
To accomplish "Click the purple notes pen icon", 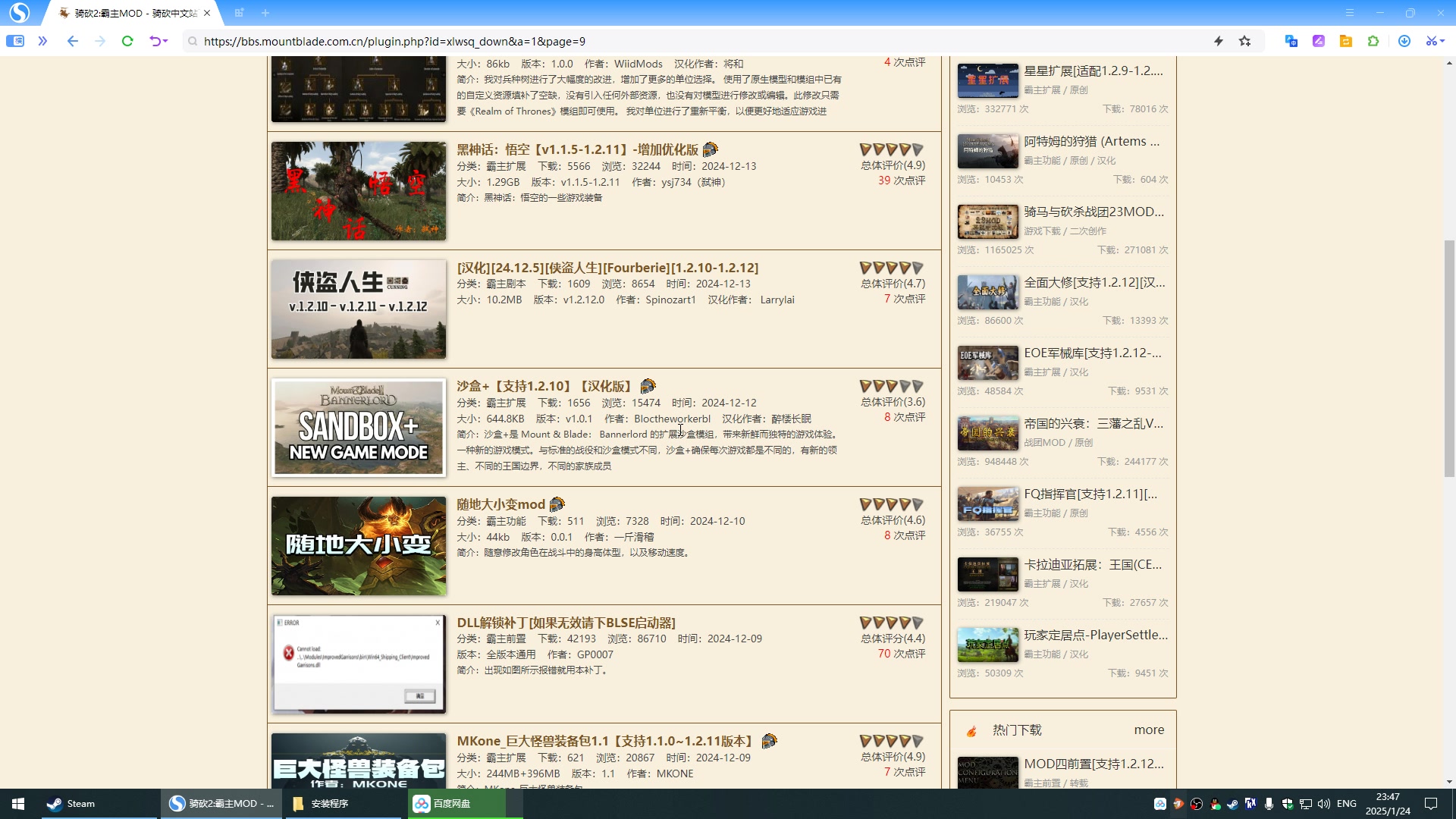I will click(x=1319, y=41).
